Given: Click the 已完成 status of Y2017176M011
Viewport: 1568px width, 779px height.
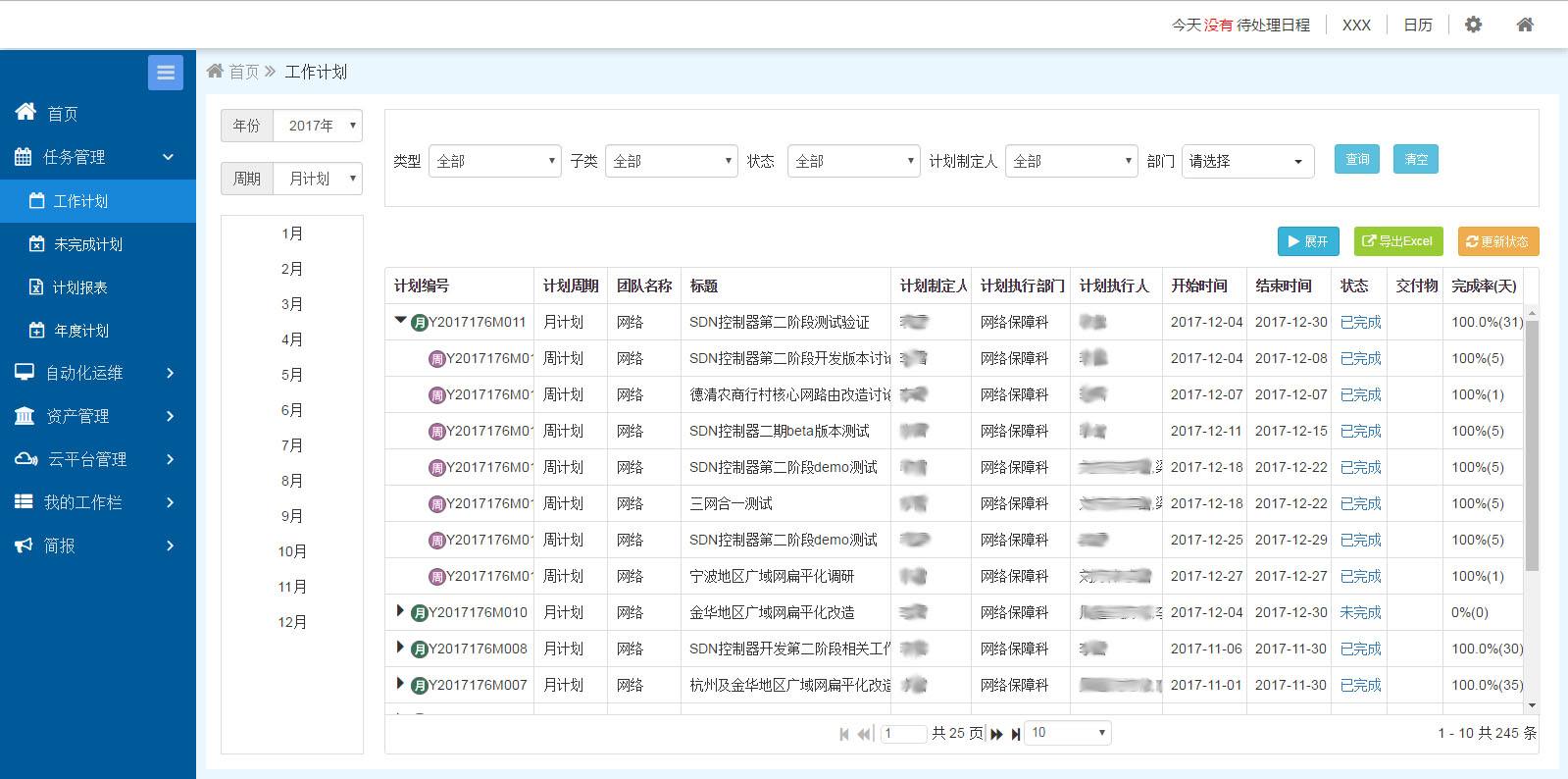Looking at the screenshot, I should 1360,322.
